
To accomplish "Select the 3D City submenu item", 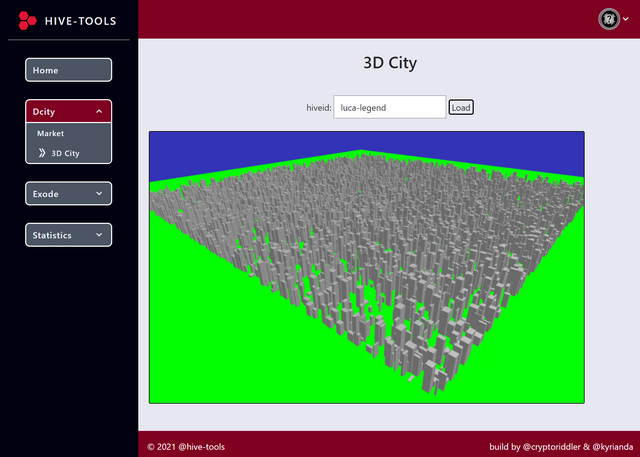I will coord(65,153).
